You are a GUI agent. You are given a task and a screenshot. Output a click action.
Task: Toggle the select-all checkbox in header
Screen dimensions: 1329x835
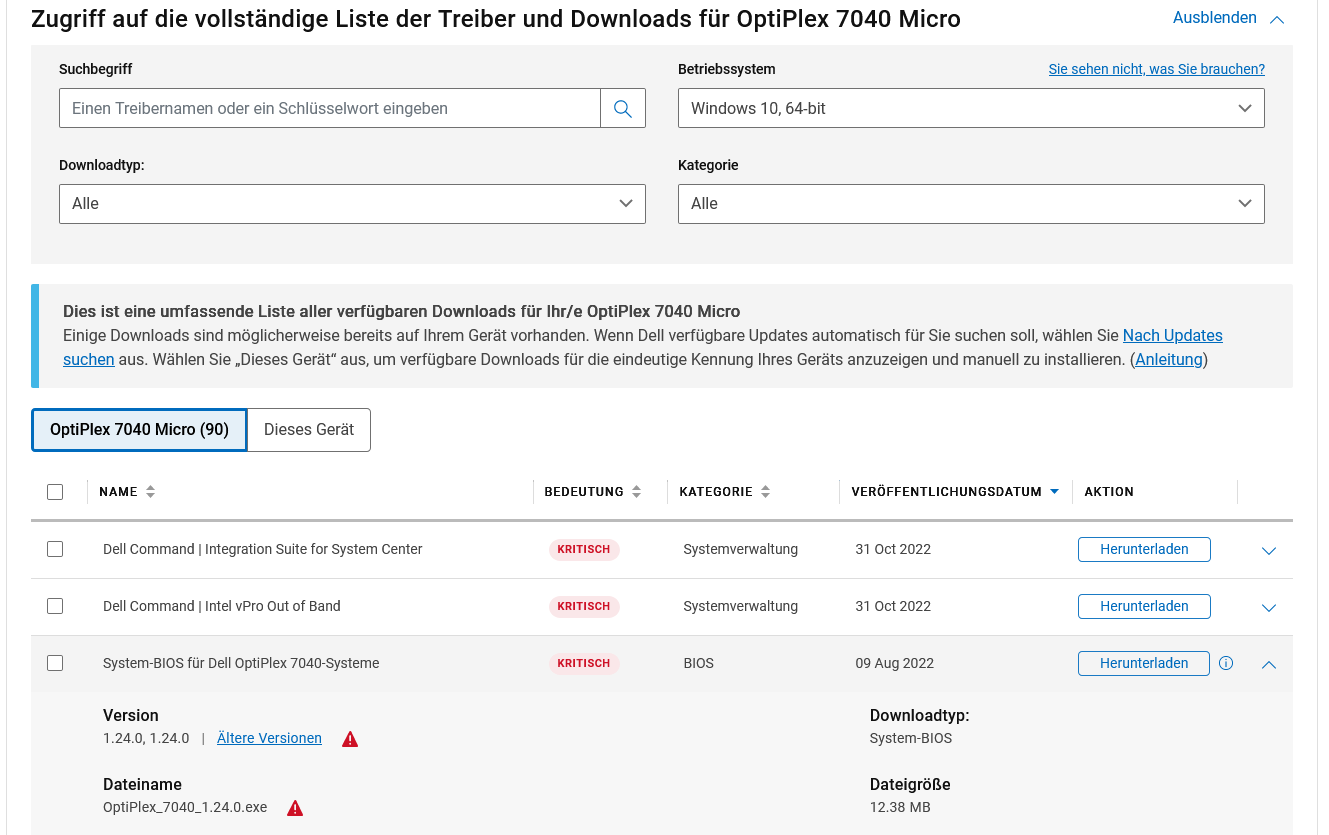(55, 492)
